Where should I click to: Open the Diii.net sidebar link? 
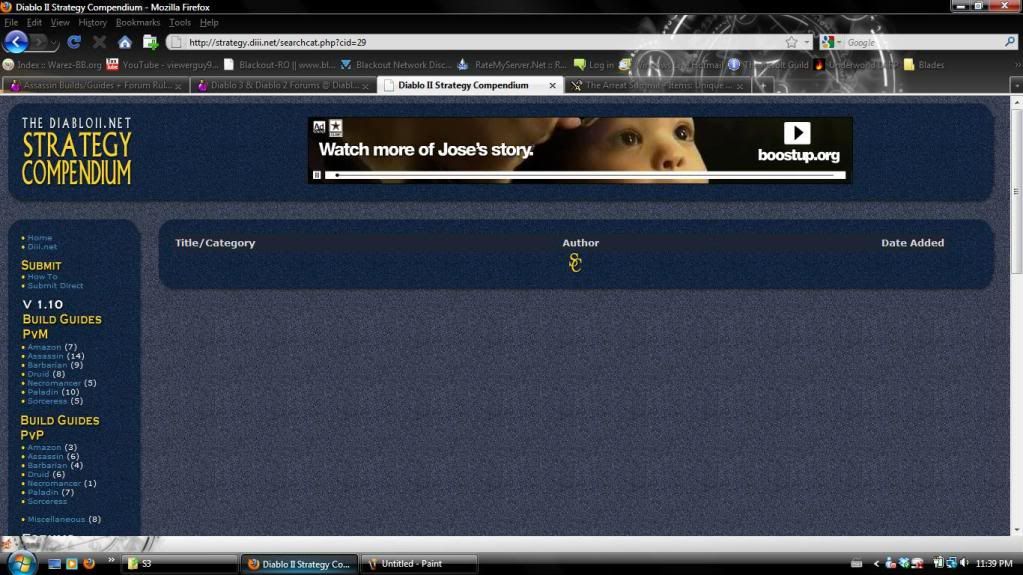(42, 247)
